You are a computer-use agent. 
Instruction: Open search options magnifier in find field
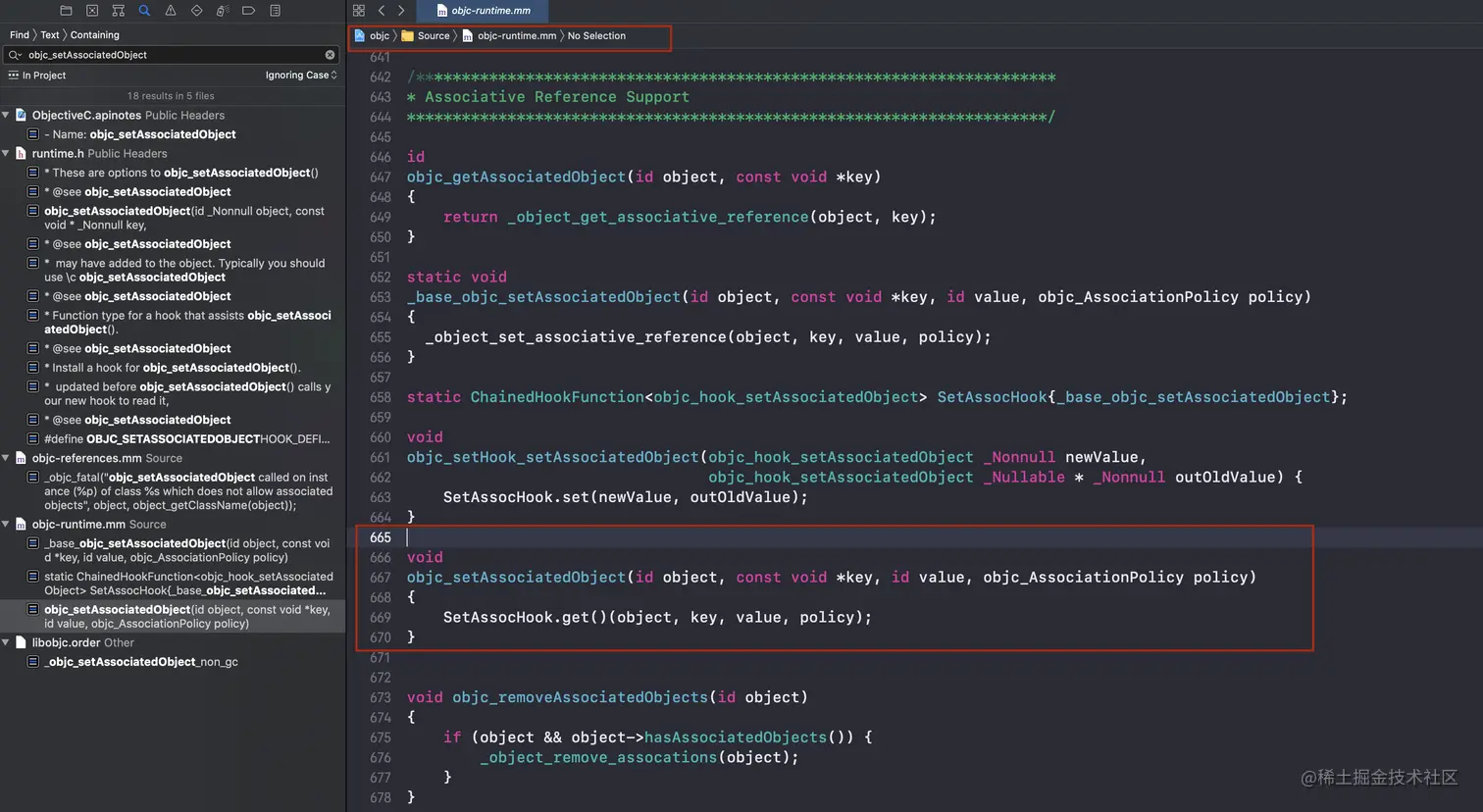tap(16, 55)
